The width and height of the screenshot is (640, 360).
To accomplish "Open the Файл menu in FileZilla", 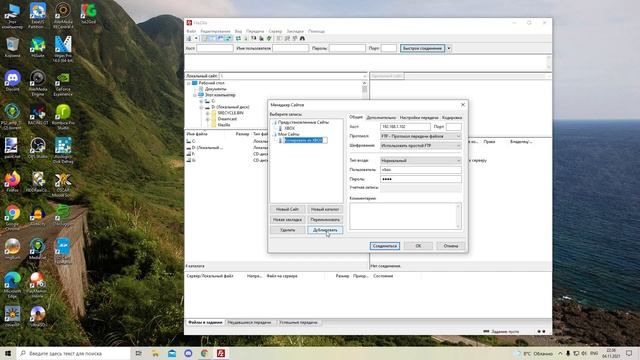I will click(191, 31).
